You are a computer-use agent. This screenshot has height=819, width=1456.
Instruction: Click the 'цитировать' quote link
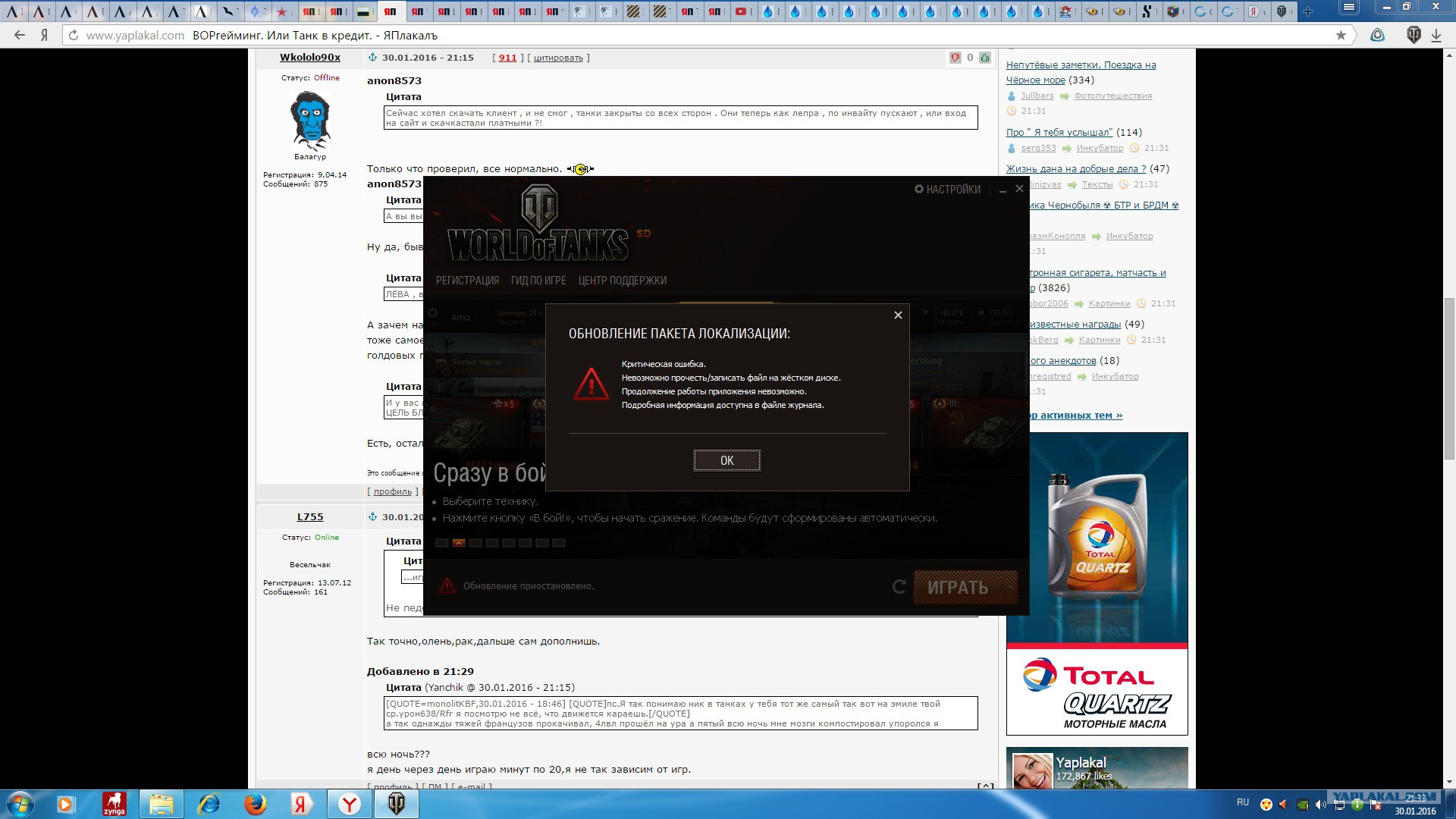coord(558,58)
